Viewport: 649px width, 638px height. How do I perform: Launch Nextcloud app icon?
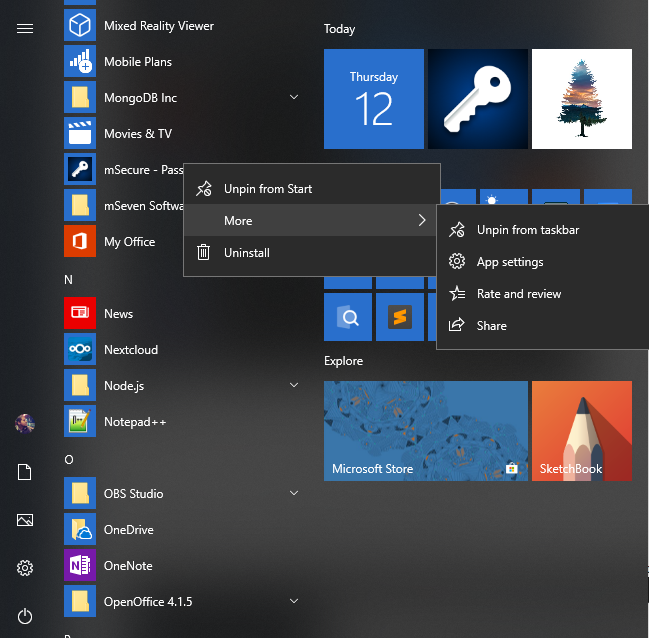(80, 349)
